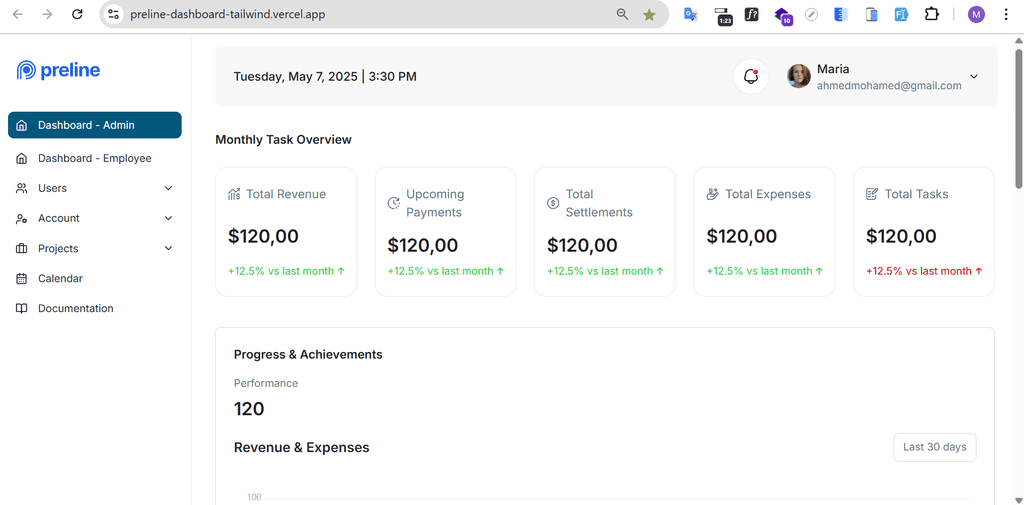Click the Progress & Achievements heading
1024x505 pixels.
coord(308,355)
